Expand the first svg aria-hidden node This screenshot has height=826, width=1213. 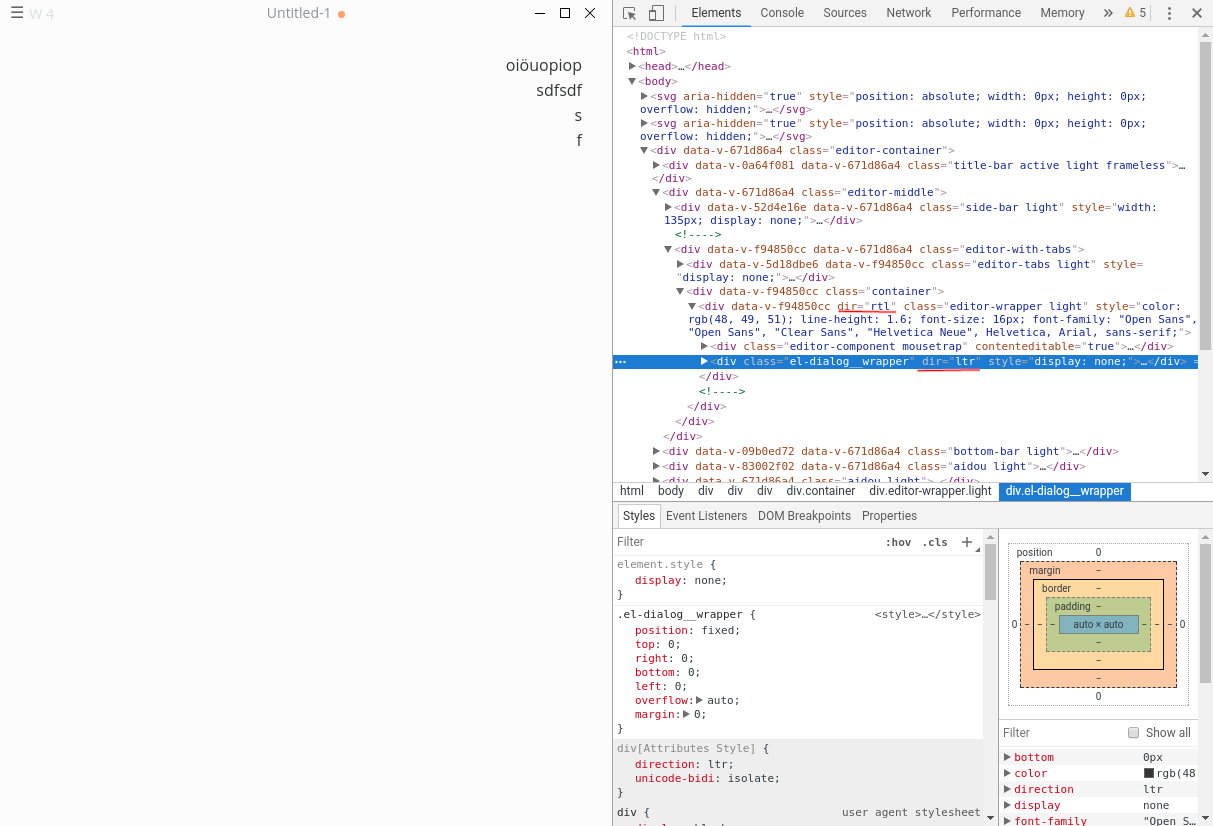[x=645, y=96]
